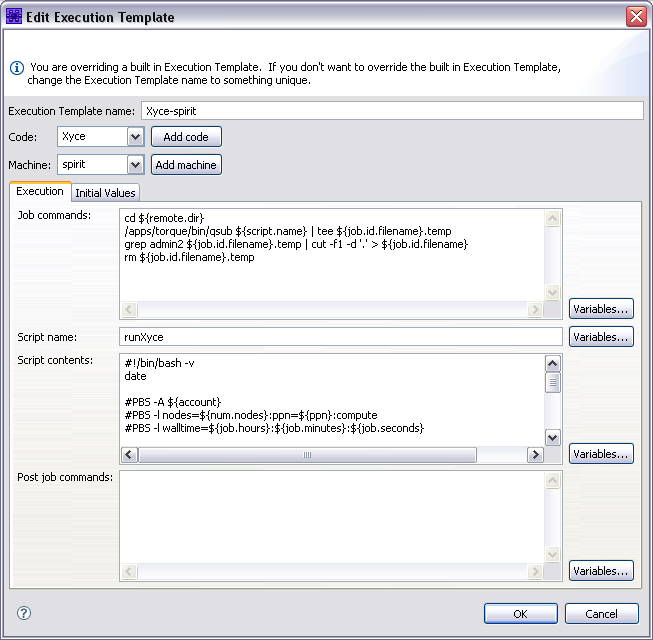Click the '#!/bin/bash -v' line
The width and height of the screenshot is (653, 640).
(x=160, y=363)
